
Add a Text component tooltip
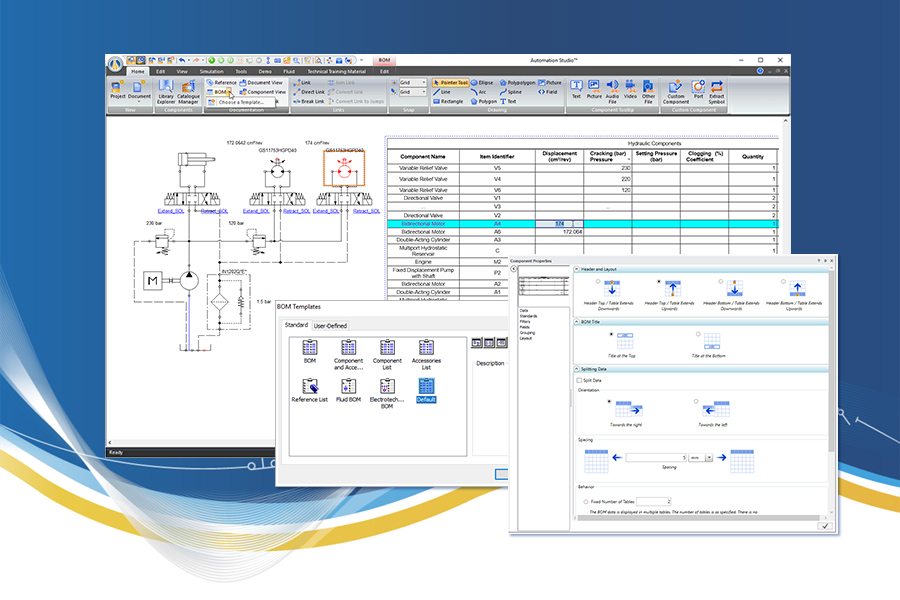pos(576,90)
